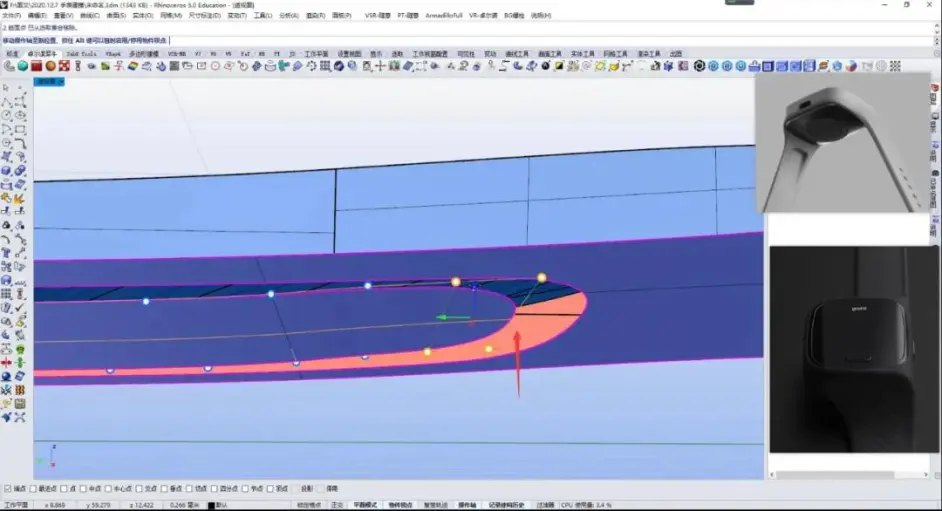The image size is (942, 511).
Task: Select the pointer arrow tool in left sidebar
Action: (7, 88)
